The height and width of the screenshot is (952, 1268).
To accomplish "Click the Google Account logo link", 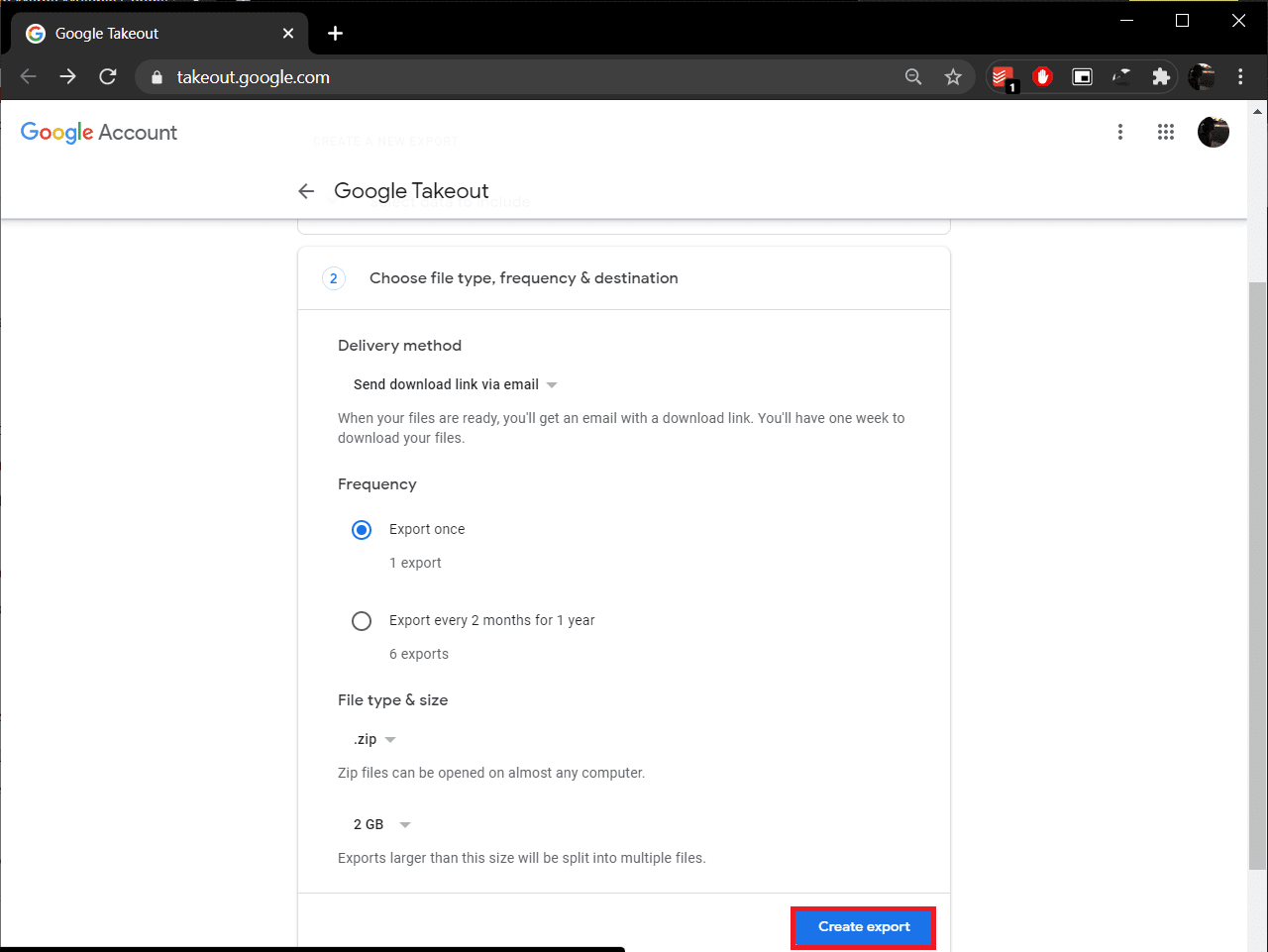I will [99, 133].
